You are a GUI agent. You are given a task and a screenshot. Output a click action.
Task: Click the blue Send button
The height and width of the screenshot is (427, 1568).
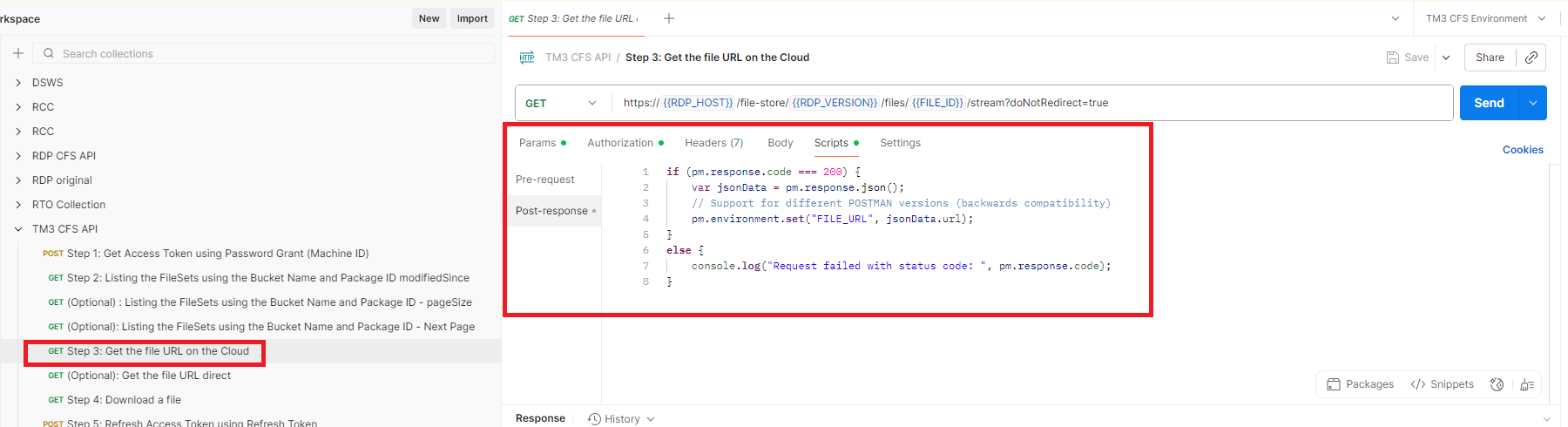pos(1489,103)
